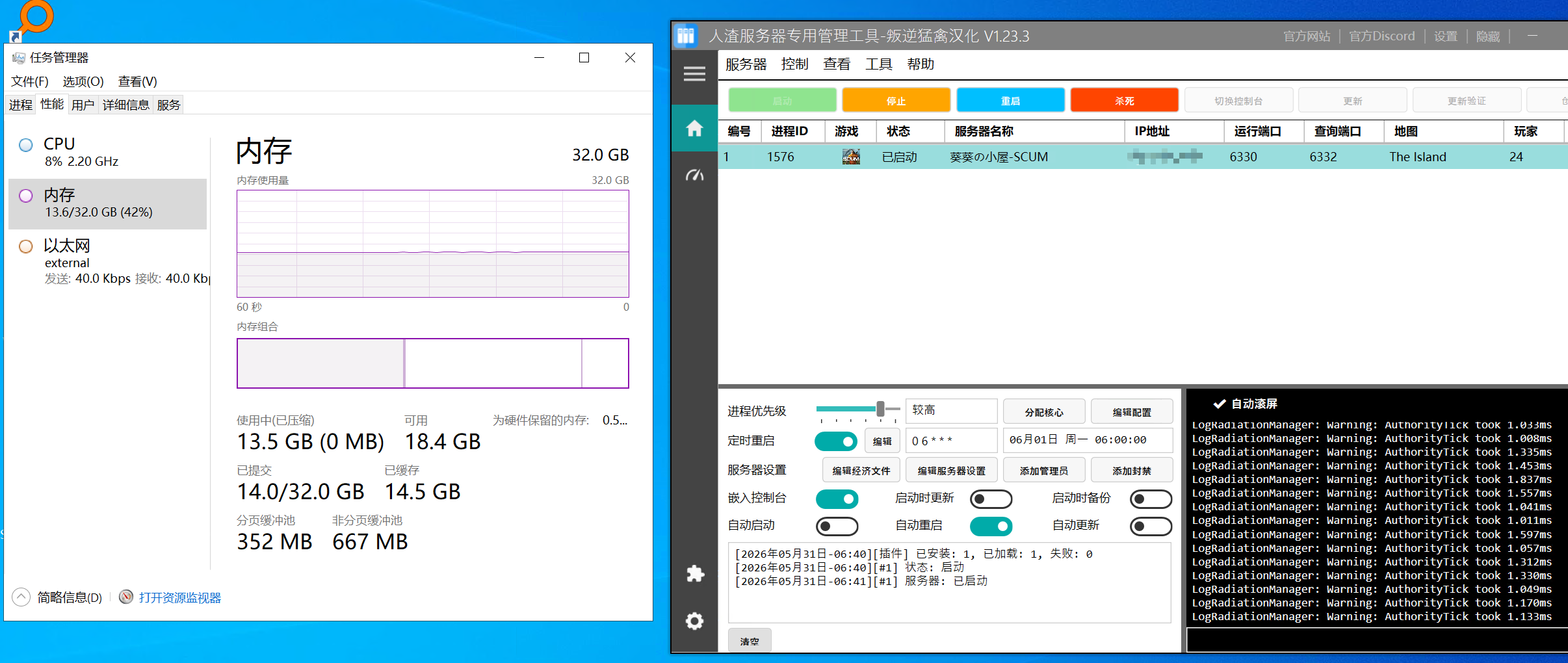Sort by the 服务器名称 column header
1568x663 pixels.
pos(1035,131)
